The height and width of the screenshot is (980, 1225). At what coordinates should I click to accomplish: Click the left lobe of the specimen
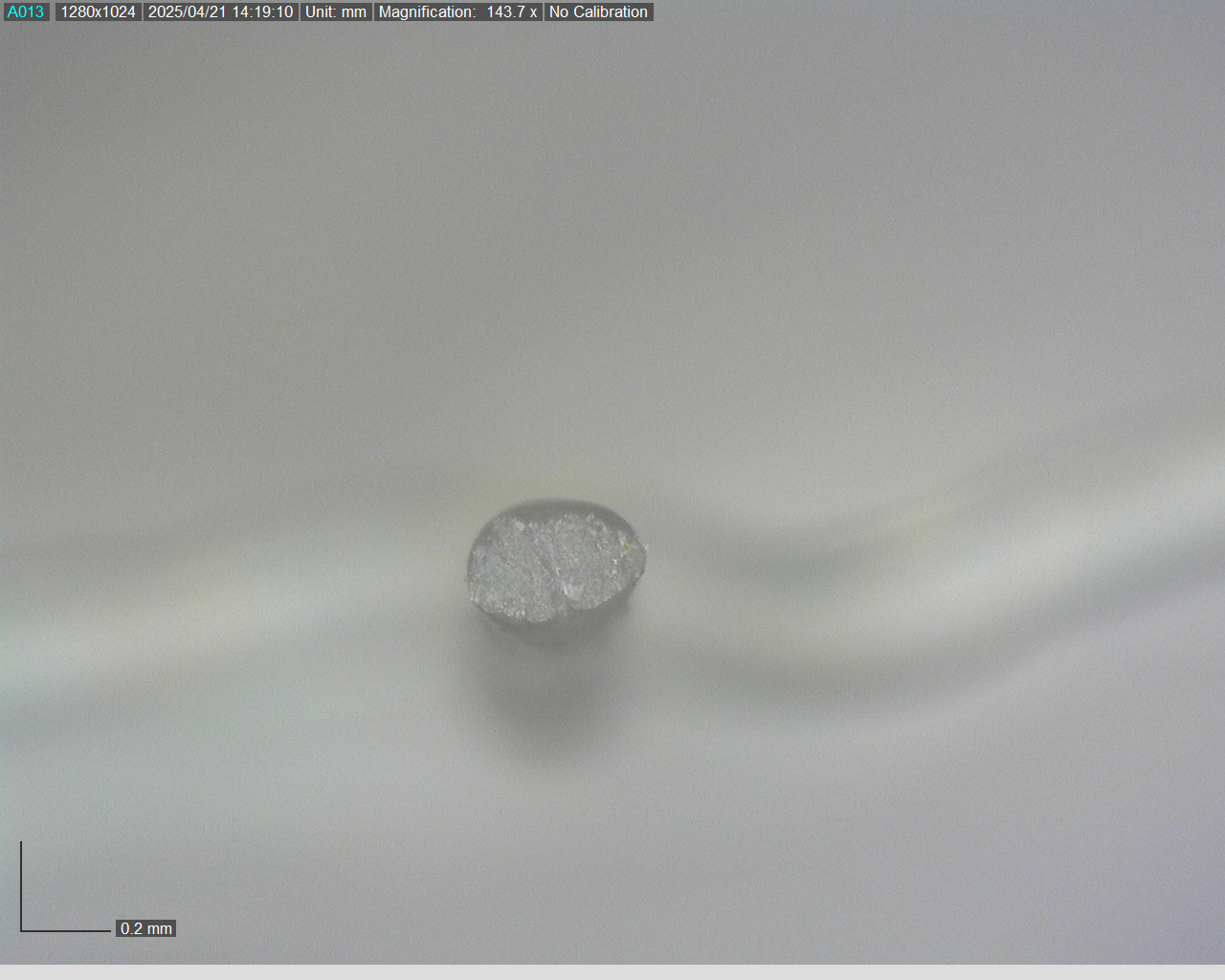(512, 569)
